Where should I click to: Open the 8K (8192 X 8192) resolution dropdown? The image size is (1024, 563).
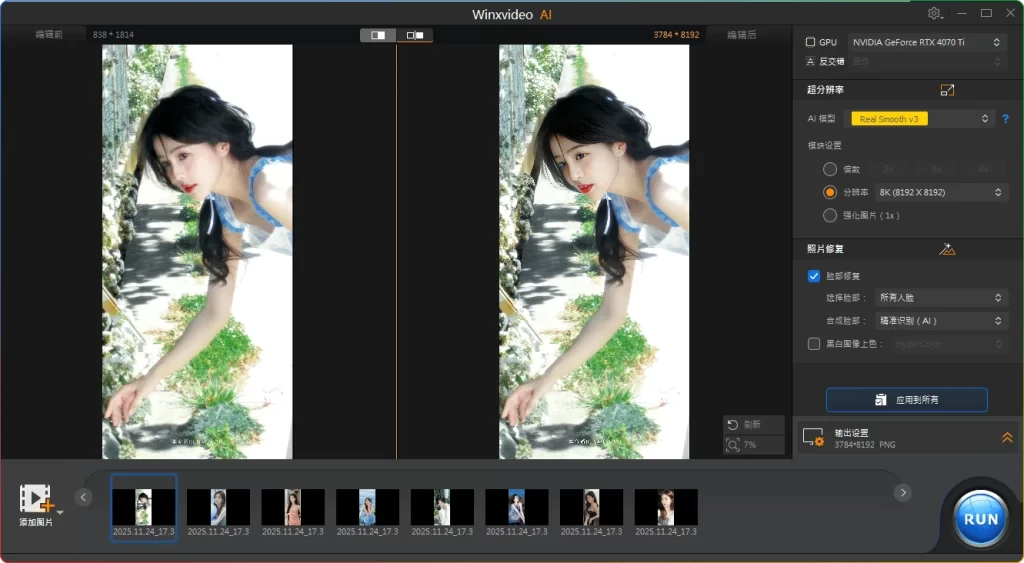pyautogui.click(x=940, y=192)
